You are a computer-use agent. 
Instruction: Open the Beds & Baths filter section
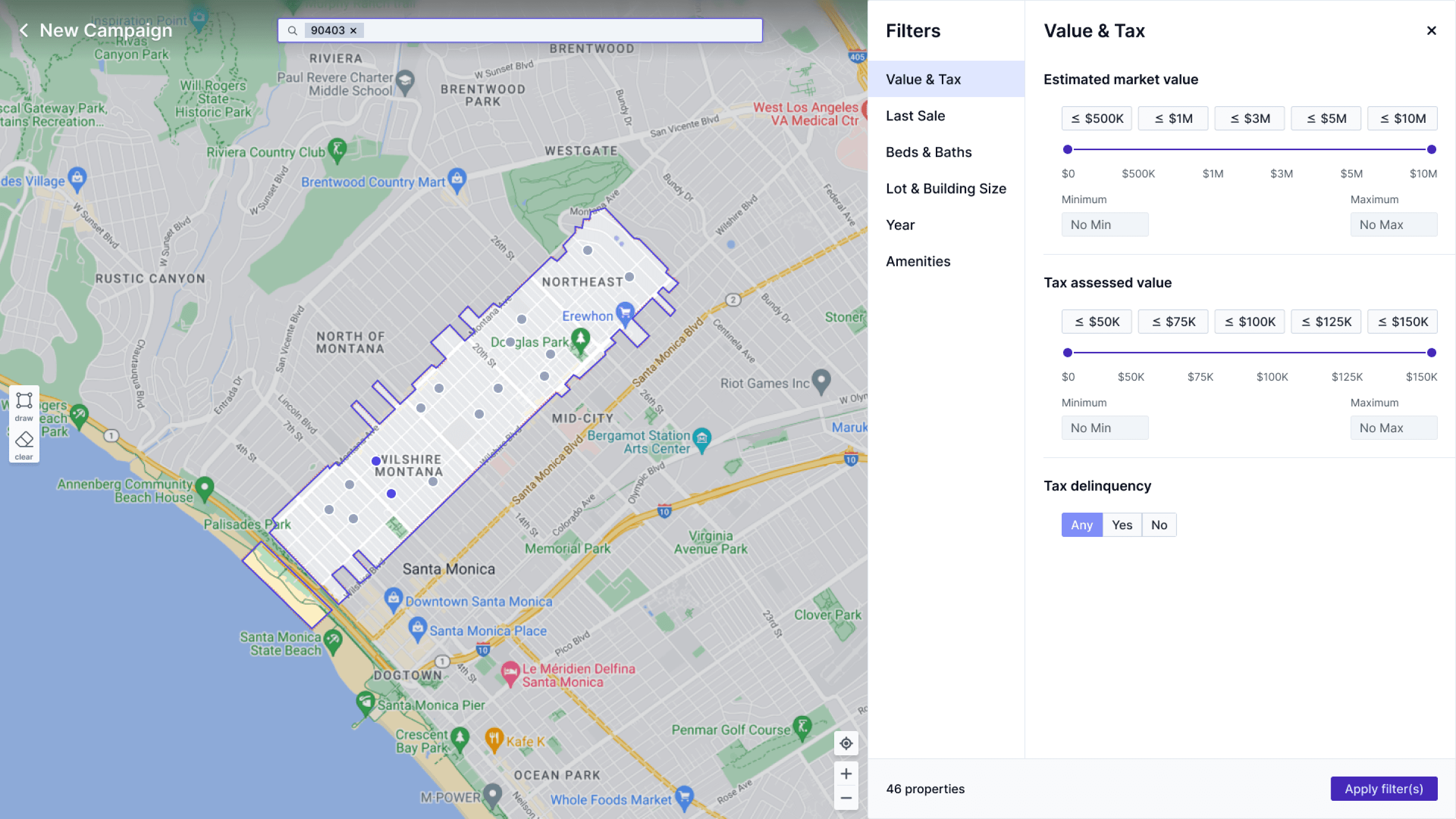click(928, 152)
